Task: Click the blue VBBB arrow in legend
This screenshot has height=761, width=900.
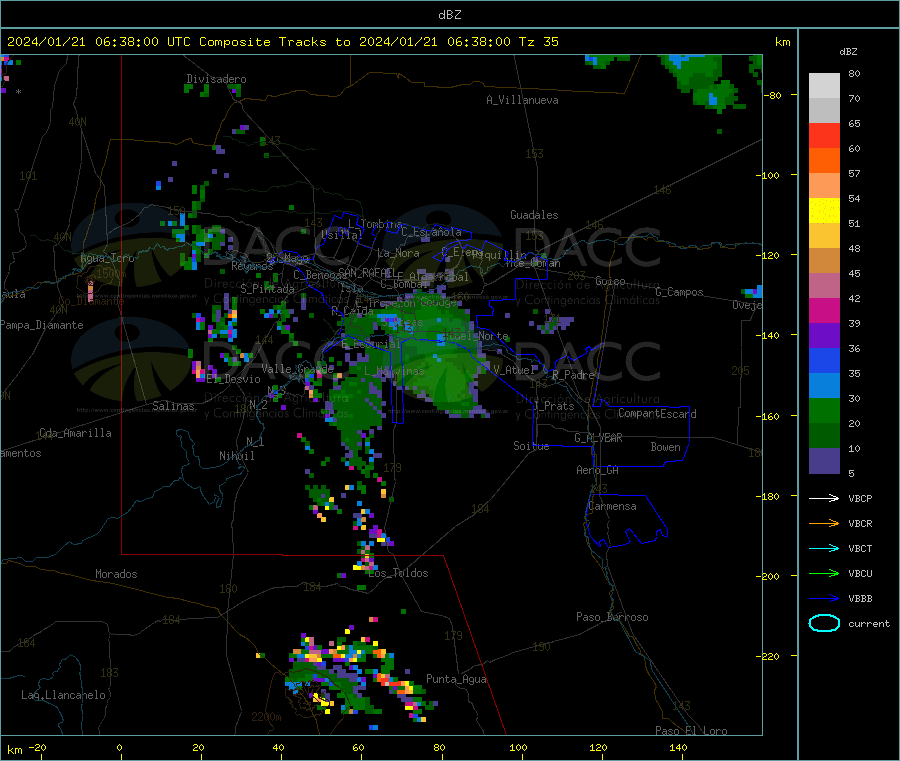Action: tap(824, 598)
